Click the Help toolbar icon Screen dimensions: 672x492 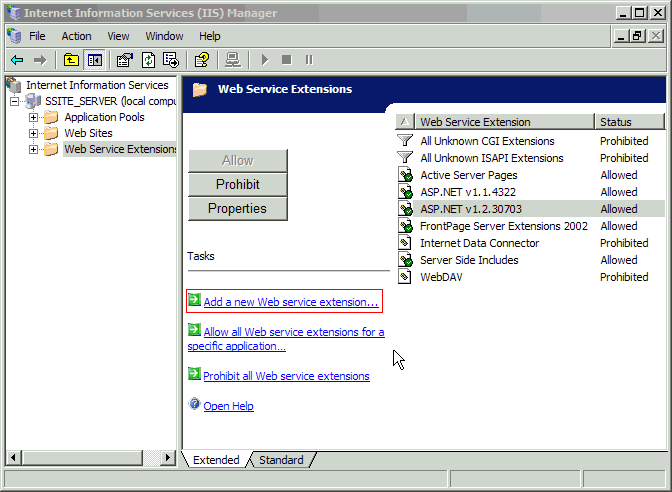202,60
